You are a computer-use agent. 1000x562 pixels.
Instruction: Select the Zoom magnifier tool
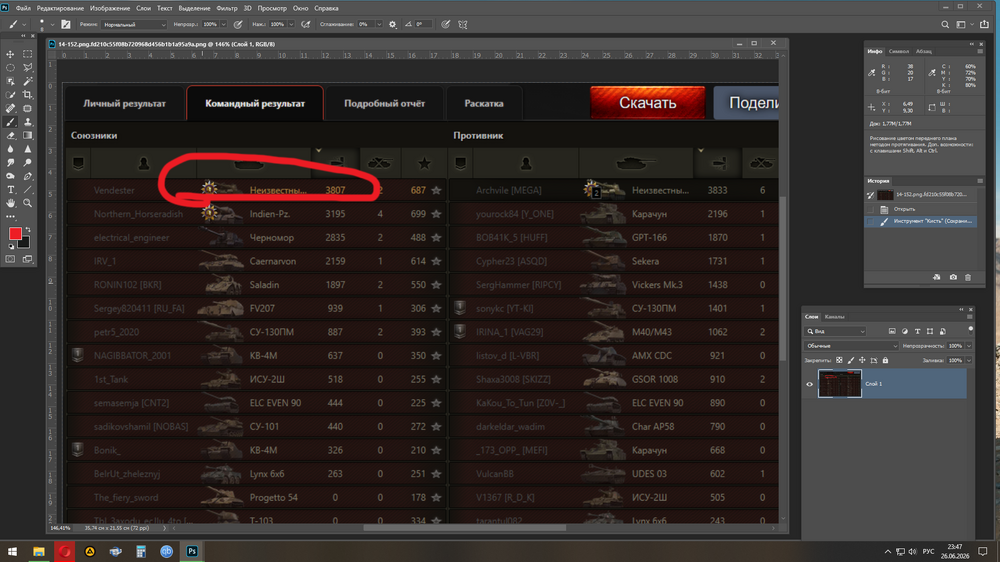27,203
